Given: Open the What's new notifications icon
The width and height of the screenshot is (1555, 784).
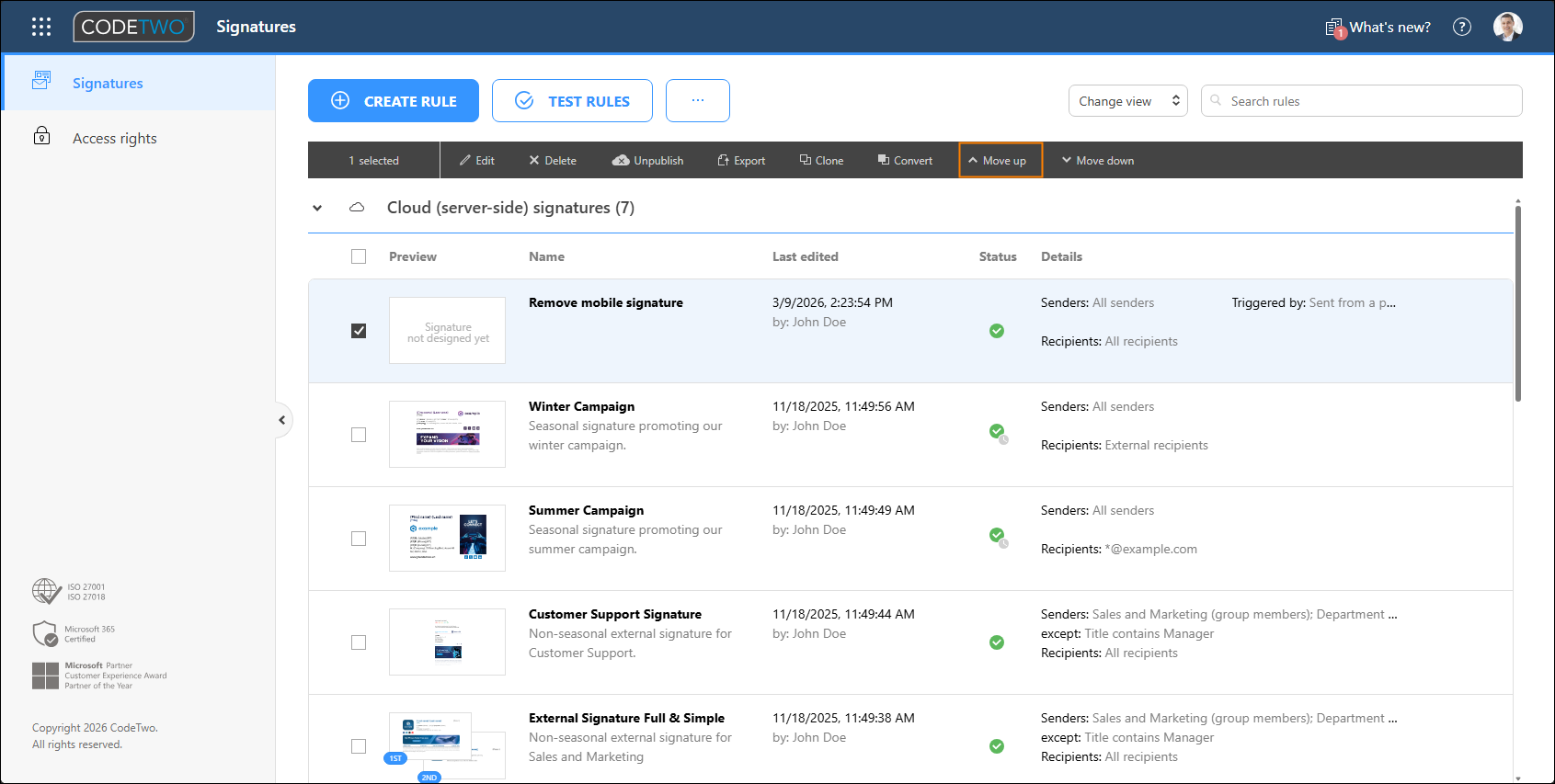Looking at the screenshot, I should [1335, 28].
